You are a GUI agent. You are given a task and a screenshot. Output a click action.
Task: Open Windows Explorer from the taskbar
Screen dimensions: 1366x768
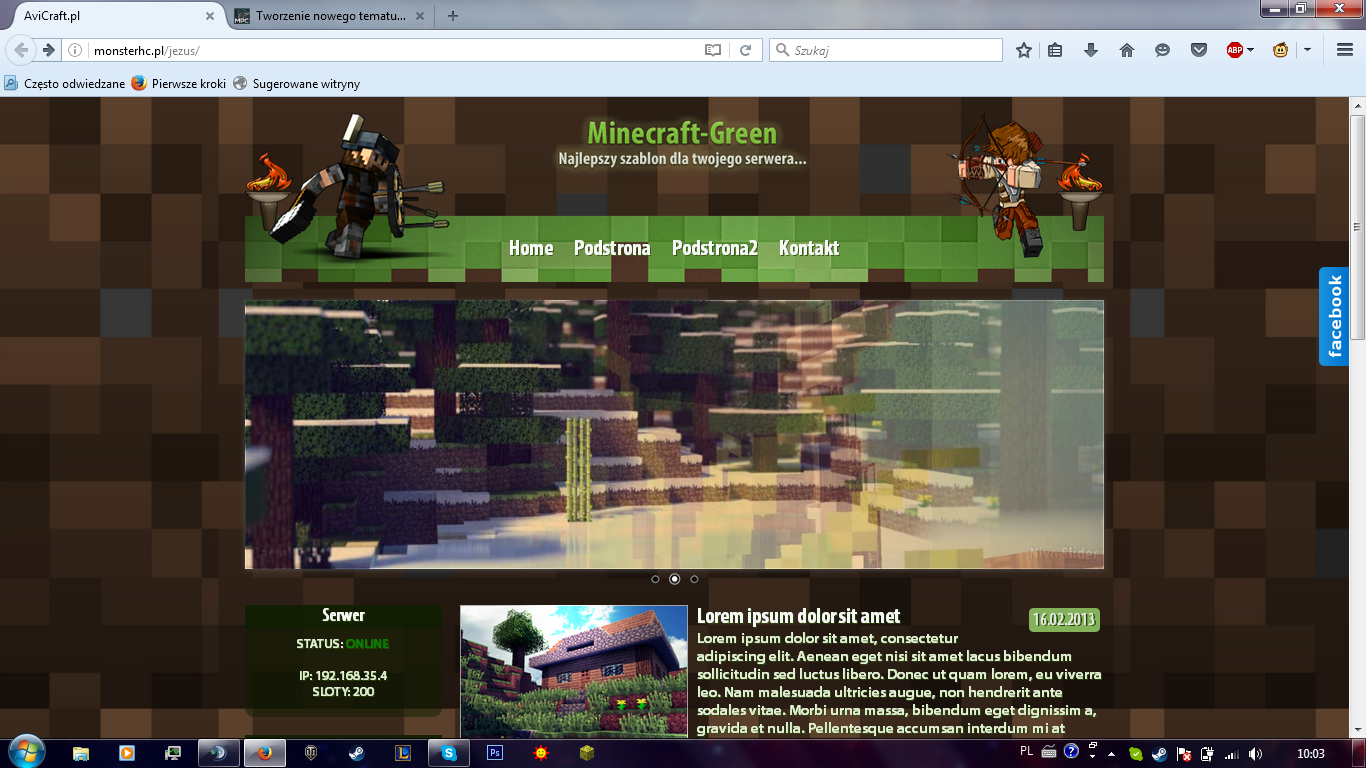[81, 753]
